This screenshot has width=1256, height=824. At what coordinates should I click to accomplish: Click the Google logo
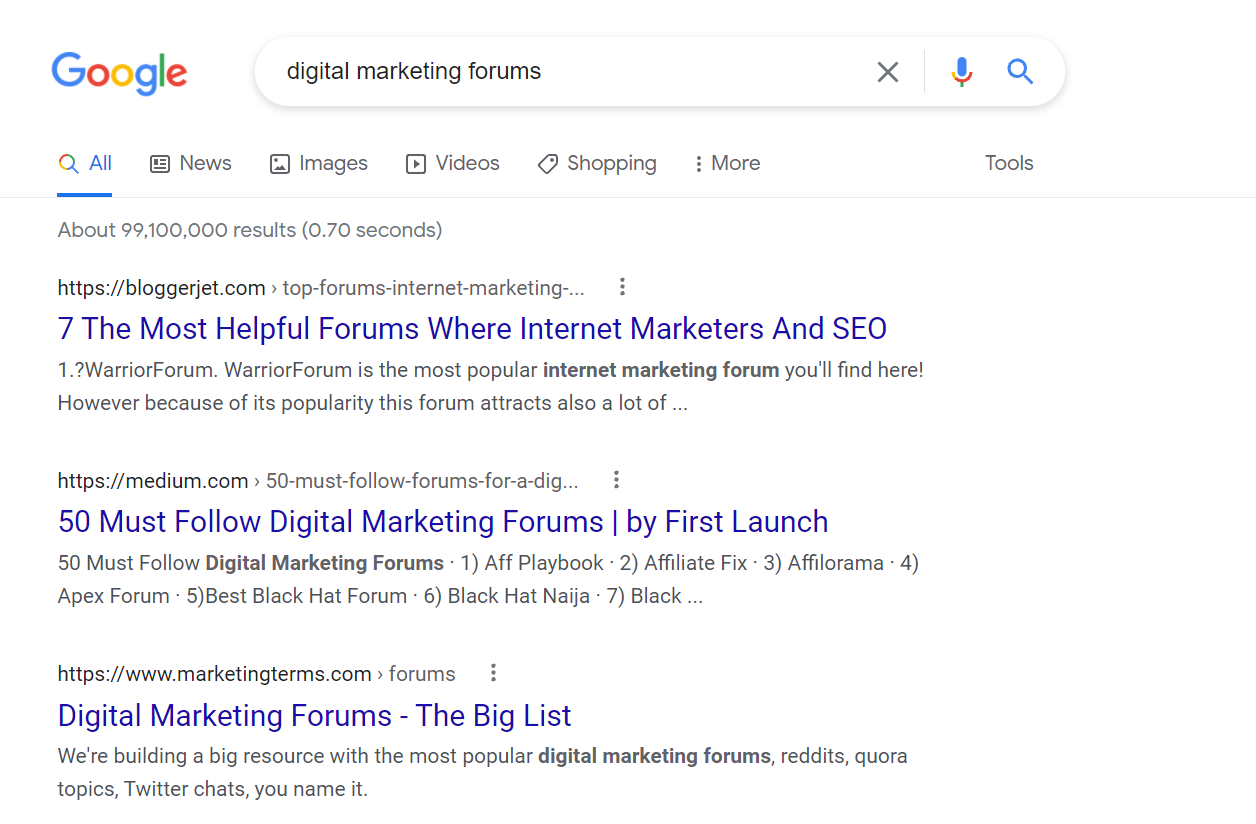point(119,73)
